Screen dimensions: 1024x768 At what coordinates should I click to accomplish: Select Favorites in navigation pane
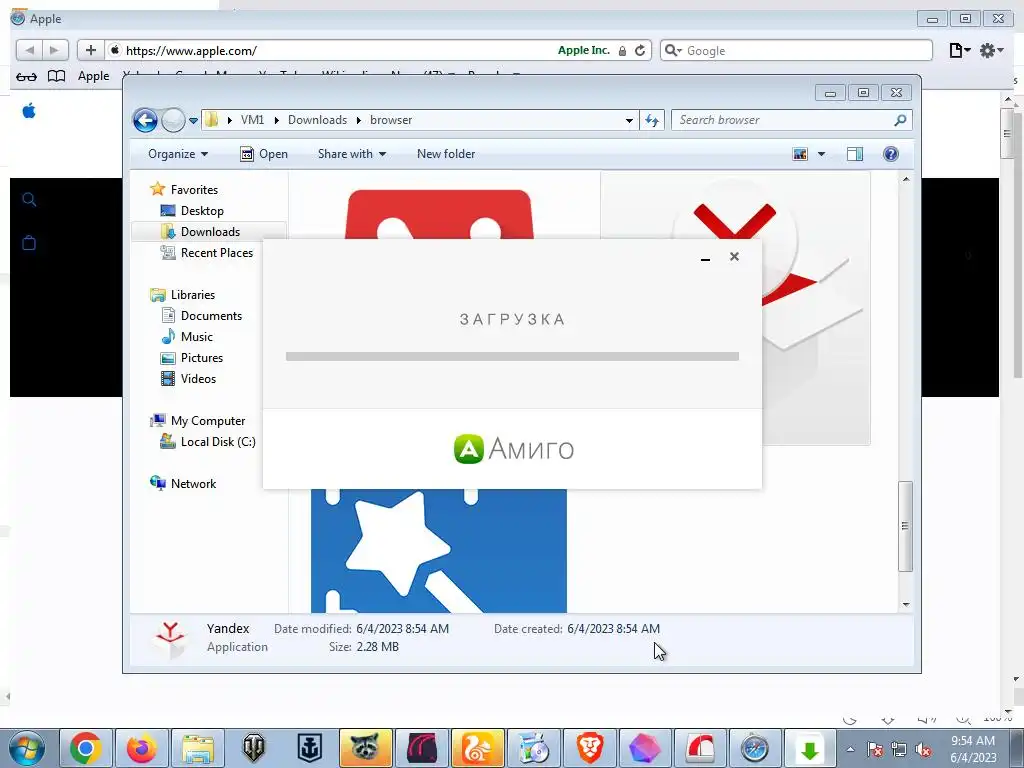(194, 189)
